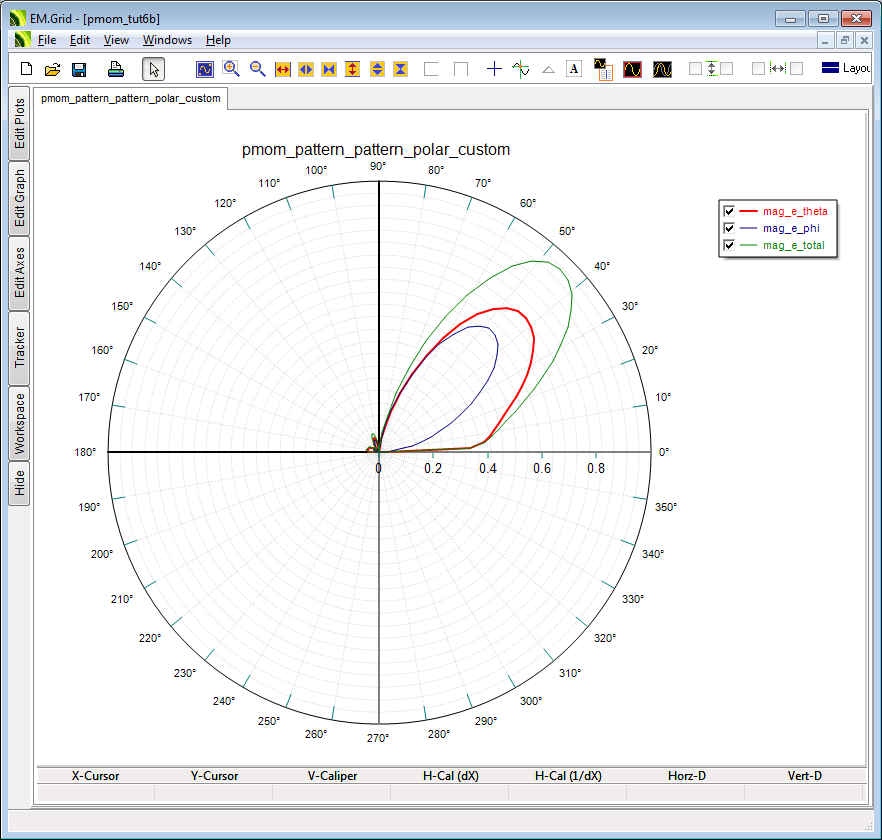Hide the mag_e_total trace via checkbox
Image resolution: width=882 pixels, height=840 pixels.
pyautogui.click(x=729, y=245)
